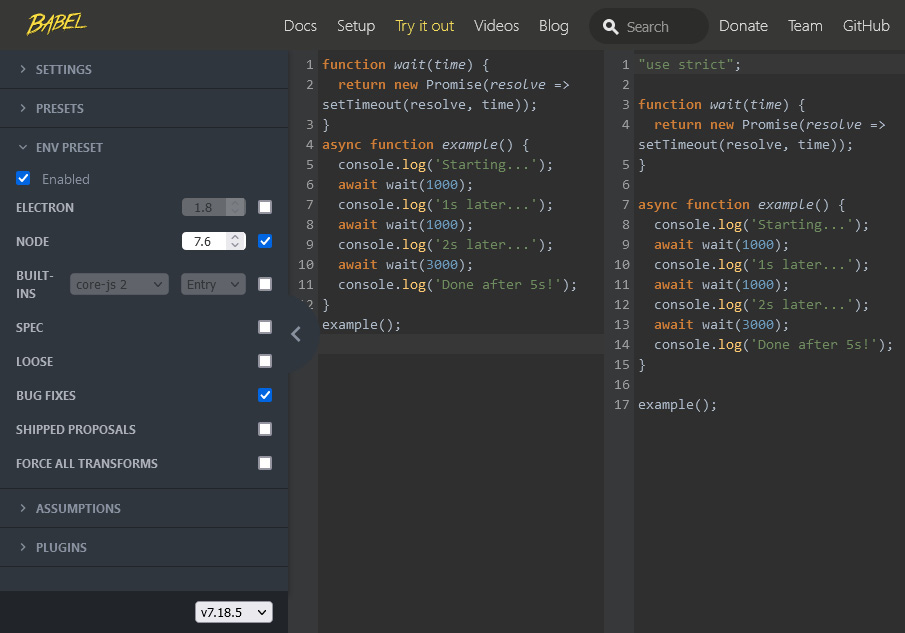Click the search magnifier icon
The height and width of the screenshot is (633, 905).
[x=611, y=26]
